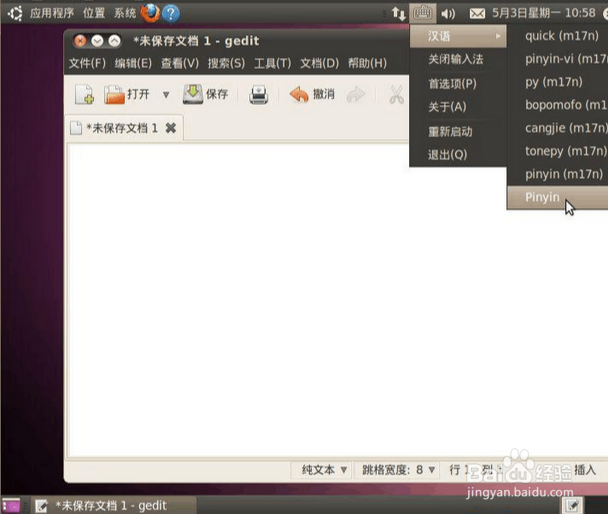
Task: Open the Help (帮助) menu
Action: click(367, 63)
